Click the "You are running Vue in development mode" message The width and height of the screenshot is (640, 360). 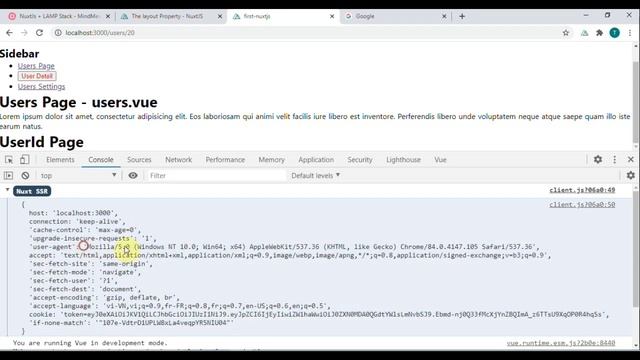tap(90, 343)
